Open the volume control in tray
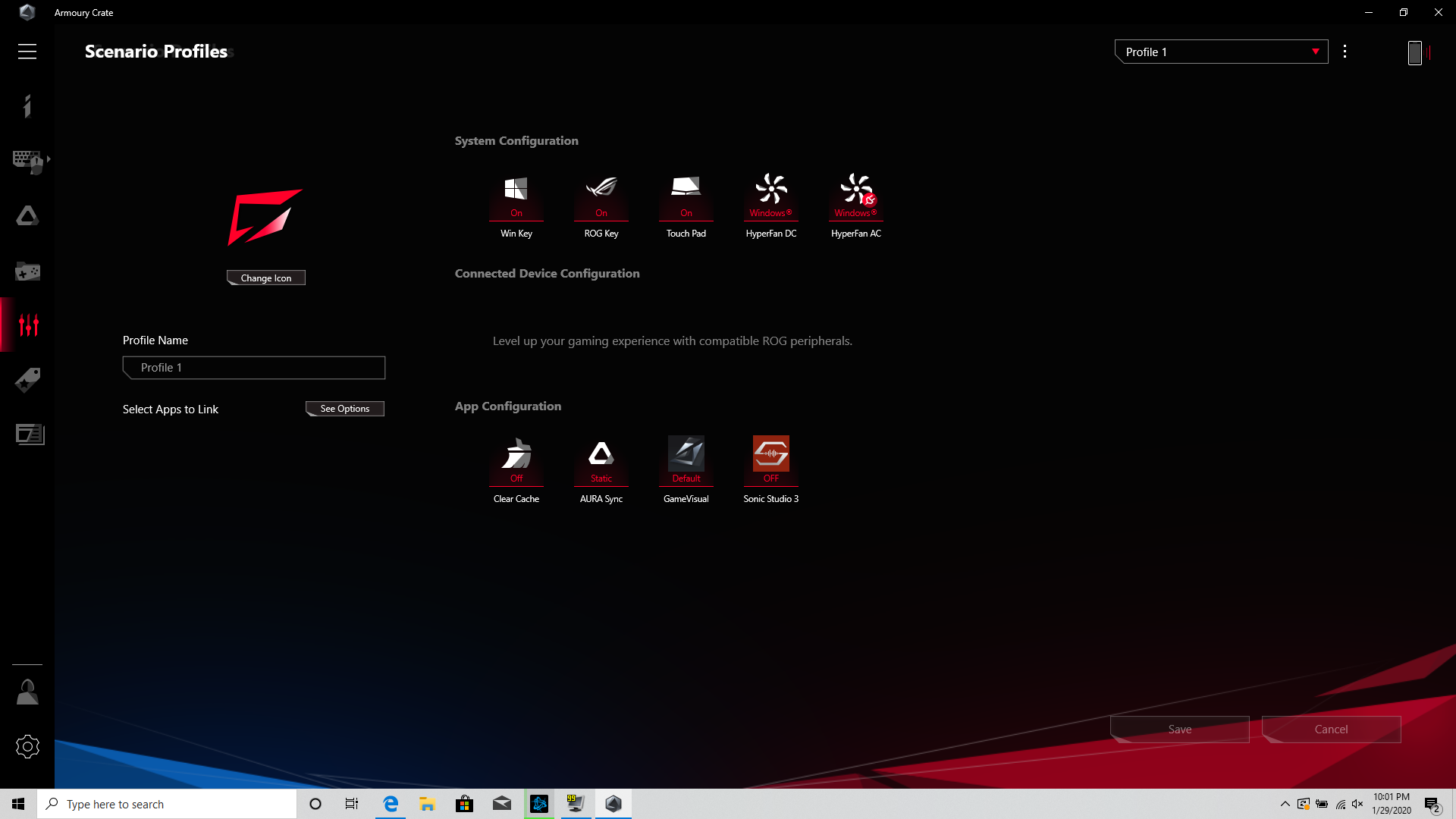Screen dimensions: 1456x819 tap(1357, 804)
